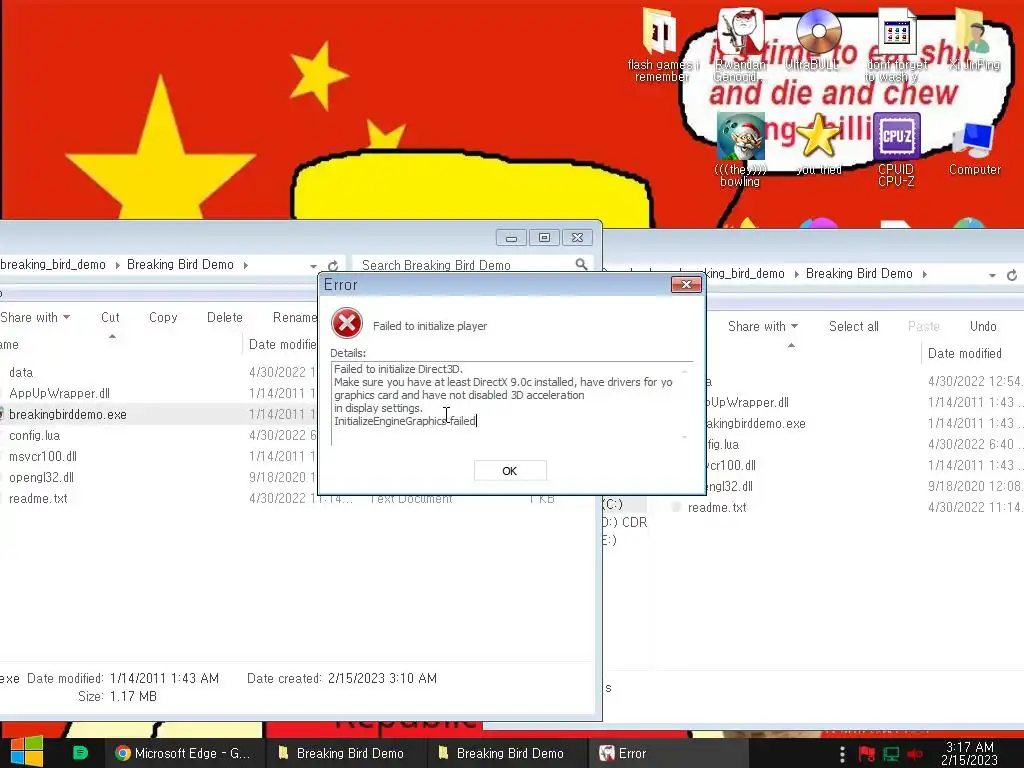Refresh the left Explorer window address bar
This screenshot has height=768, width=1024.
tap(333, 266)
